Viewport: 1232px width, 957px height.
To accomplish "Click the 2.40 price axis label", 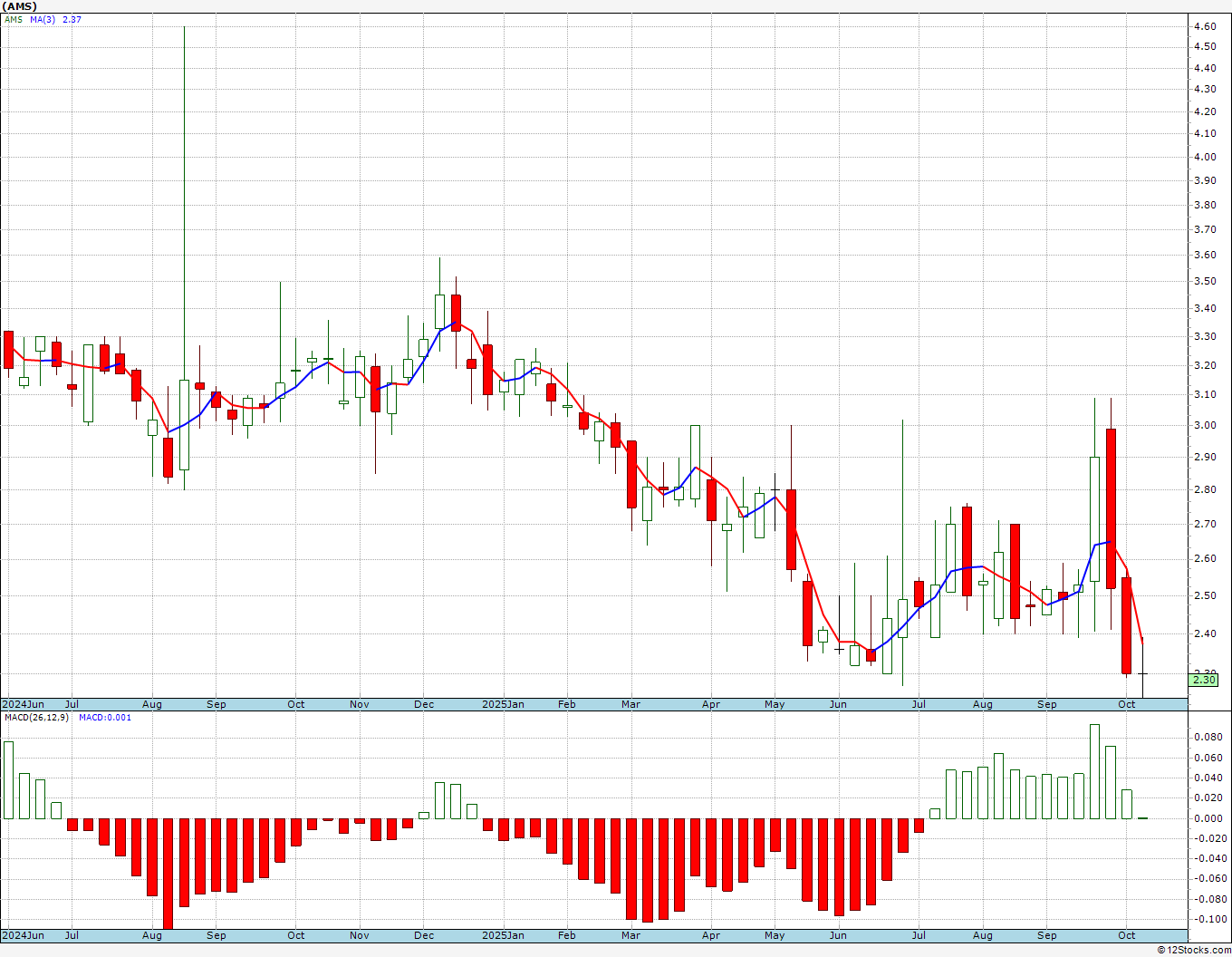I will coord(1205,634).
